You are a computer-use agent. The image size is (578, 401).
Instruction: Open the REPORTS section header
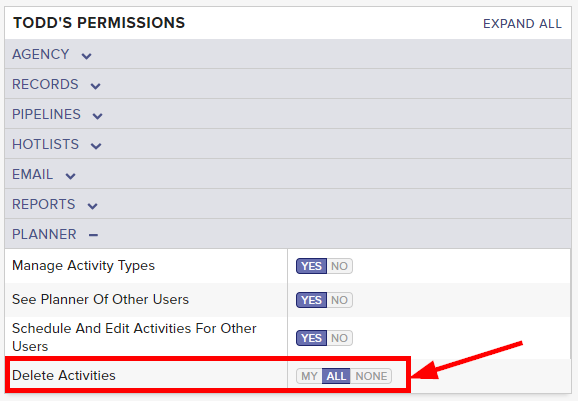[288, 204]
